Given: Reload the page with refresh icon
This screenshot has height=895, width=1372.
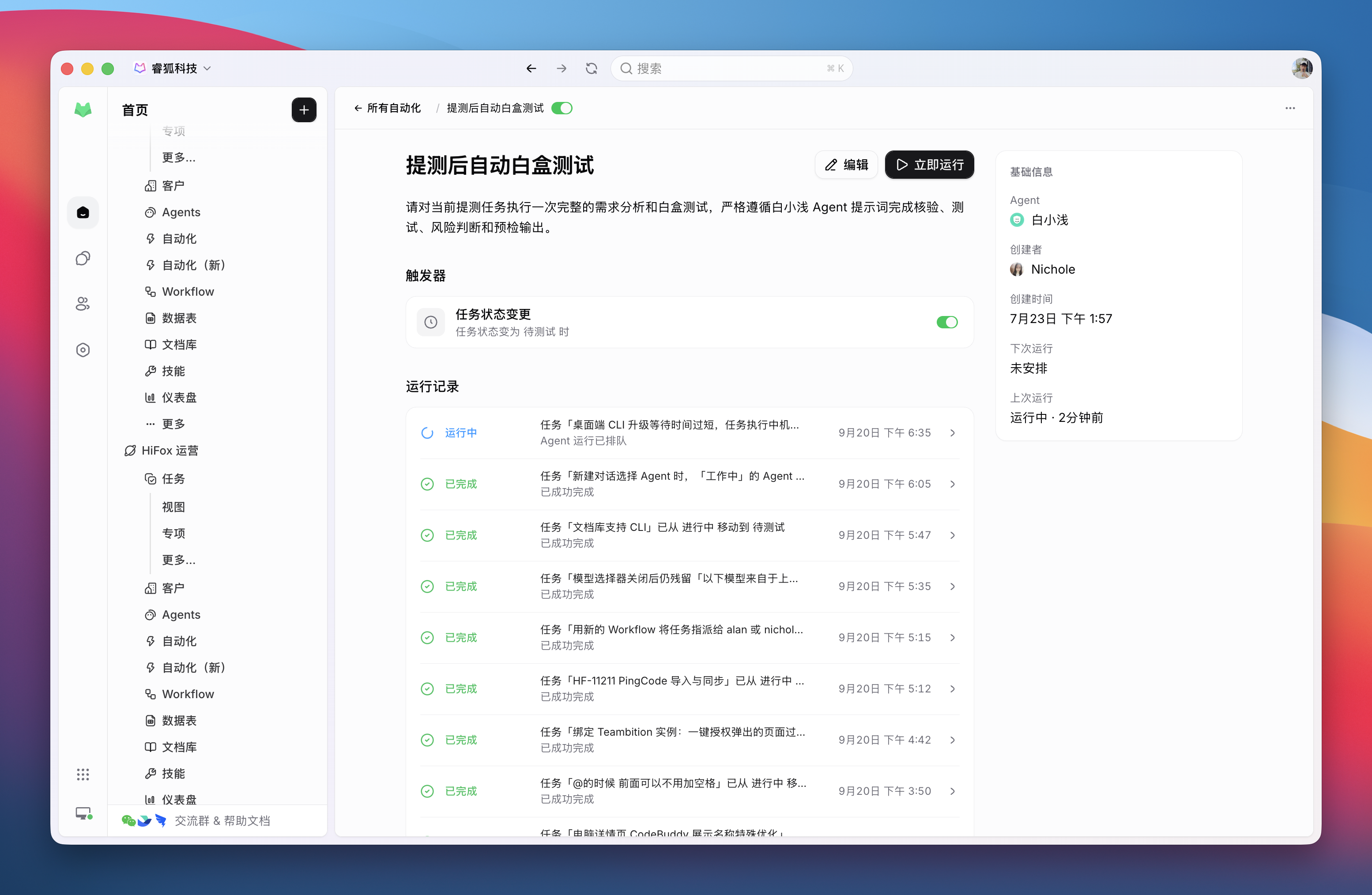Looking at the screenshot, I should click(x=592, y=68).
